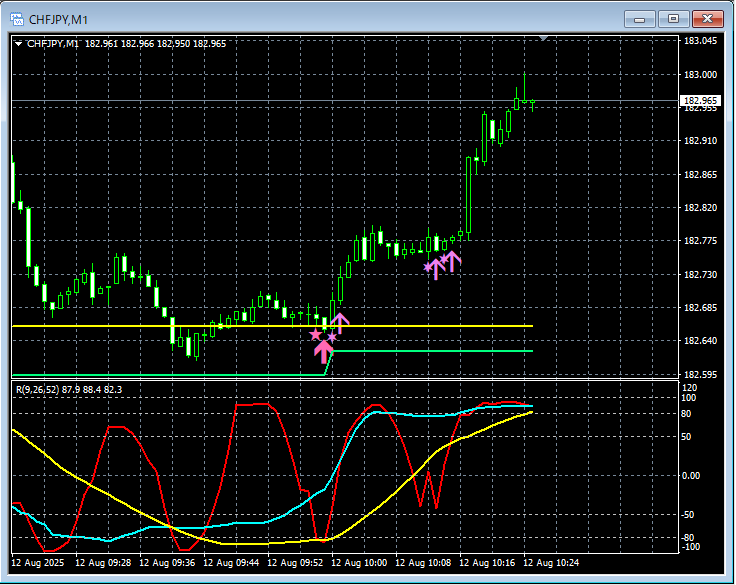Click the 182.910 price scale label
Image resolution: width=736 pixels, height=585 pixels.
pyautogui.click(x=700, y=141)
